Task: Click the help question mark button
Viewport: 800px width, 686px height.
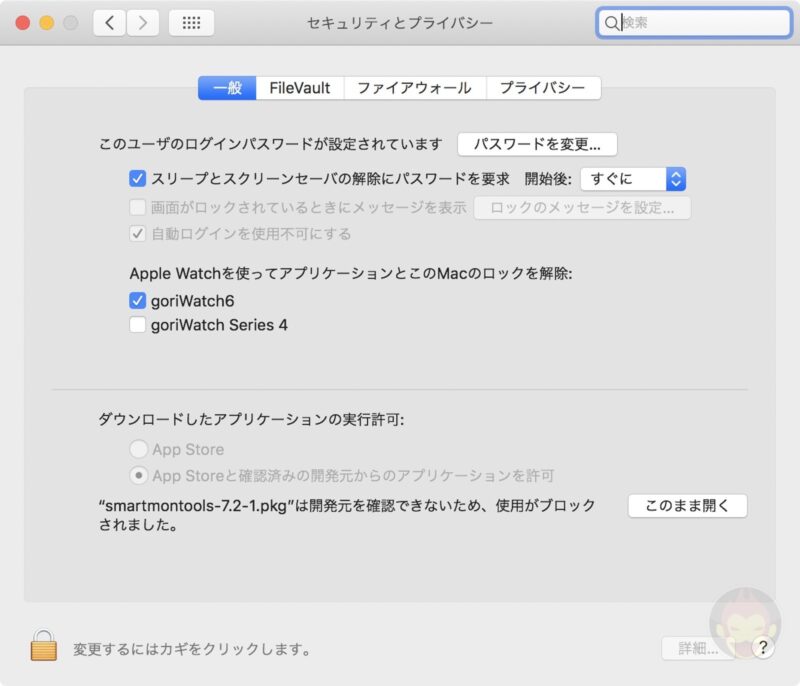Action: point(763,648)
